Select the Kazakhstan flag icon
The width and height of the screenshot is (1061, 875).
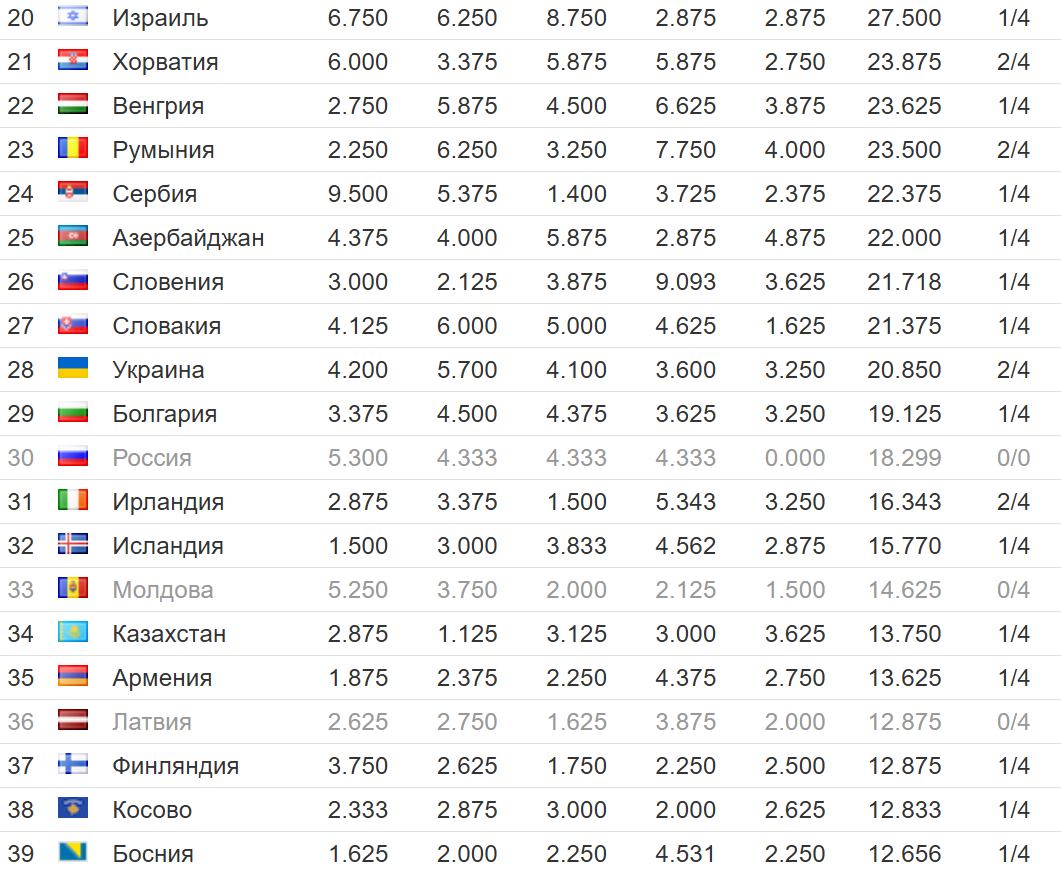pos(73,633)
